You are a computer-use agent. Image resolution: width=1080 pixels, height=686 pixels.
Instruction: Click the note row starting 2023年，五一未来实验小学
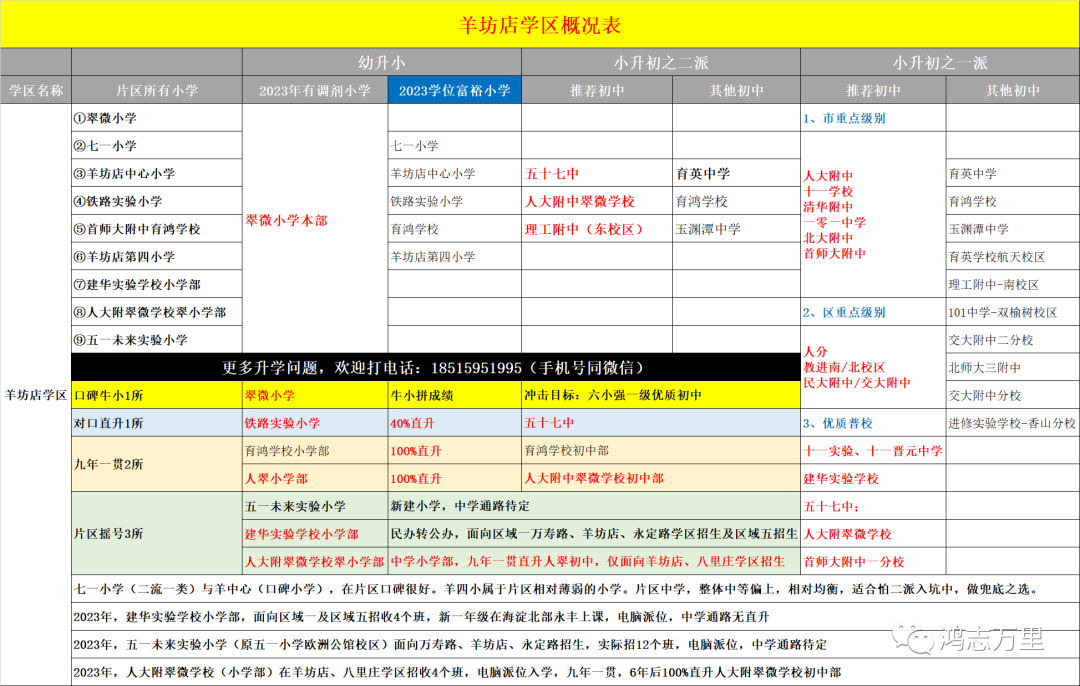click(x=575, y=645)
